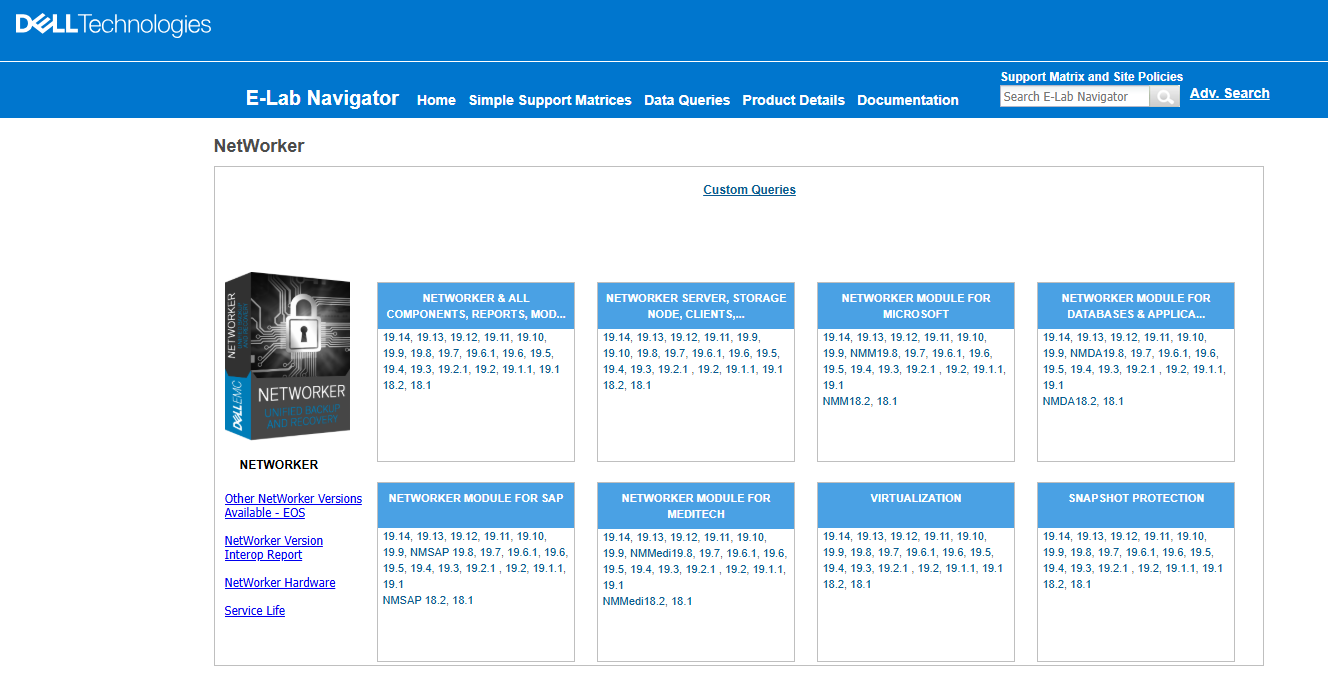The width and height of the screenshot is (1328, 698).
Task: Open the Home menu item
Action: [x=436, y=100]
